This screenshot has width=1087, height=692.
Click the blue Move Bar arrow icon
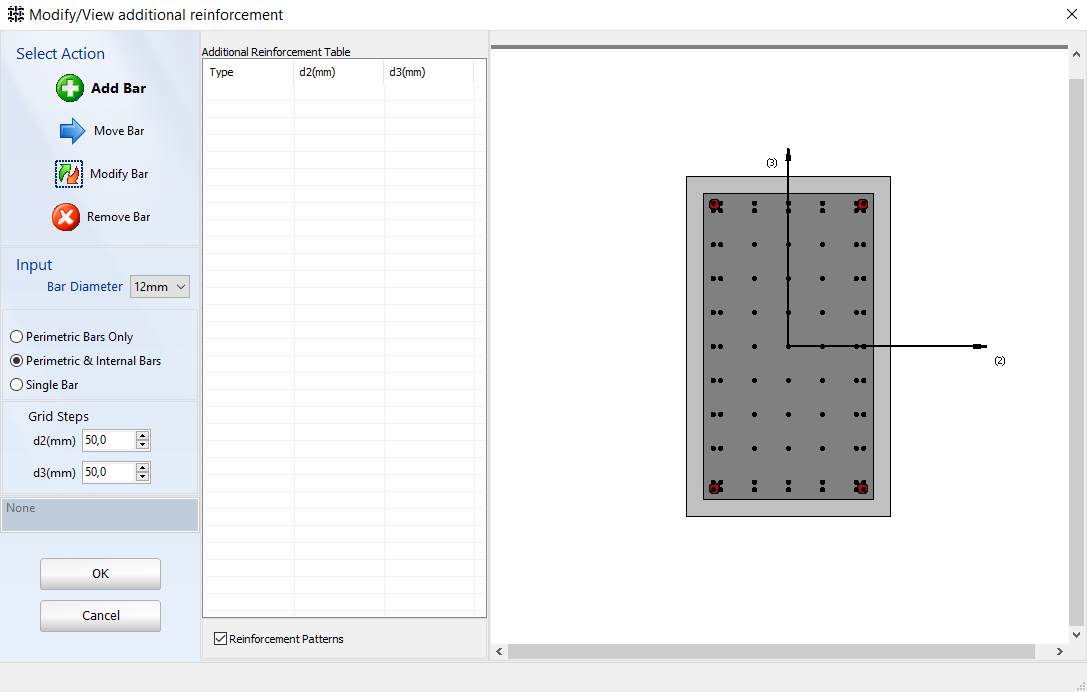72,131
